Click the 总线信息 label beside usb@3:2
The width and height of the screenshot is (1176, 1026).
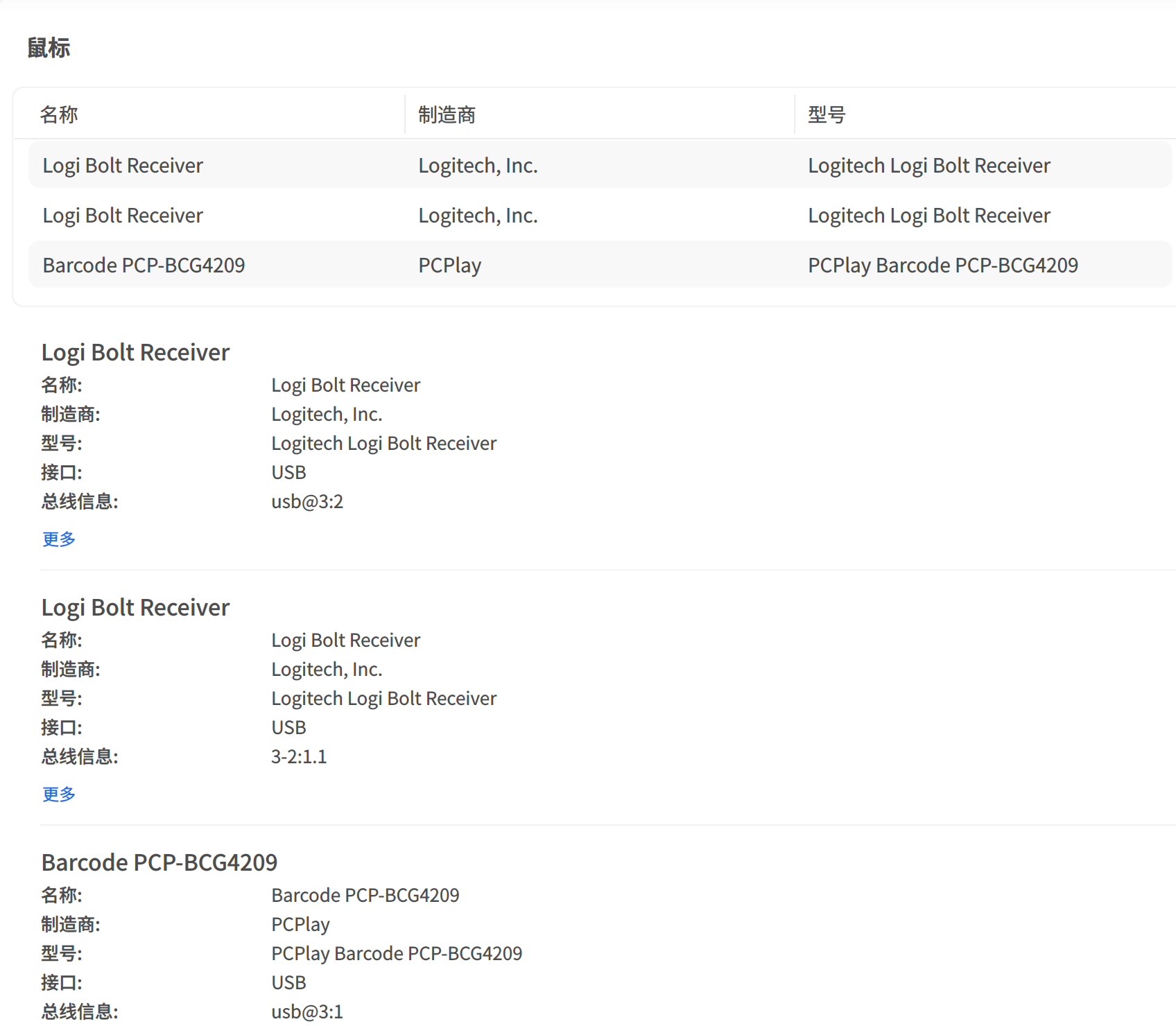point(80,501)
